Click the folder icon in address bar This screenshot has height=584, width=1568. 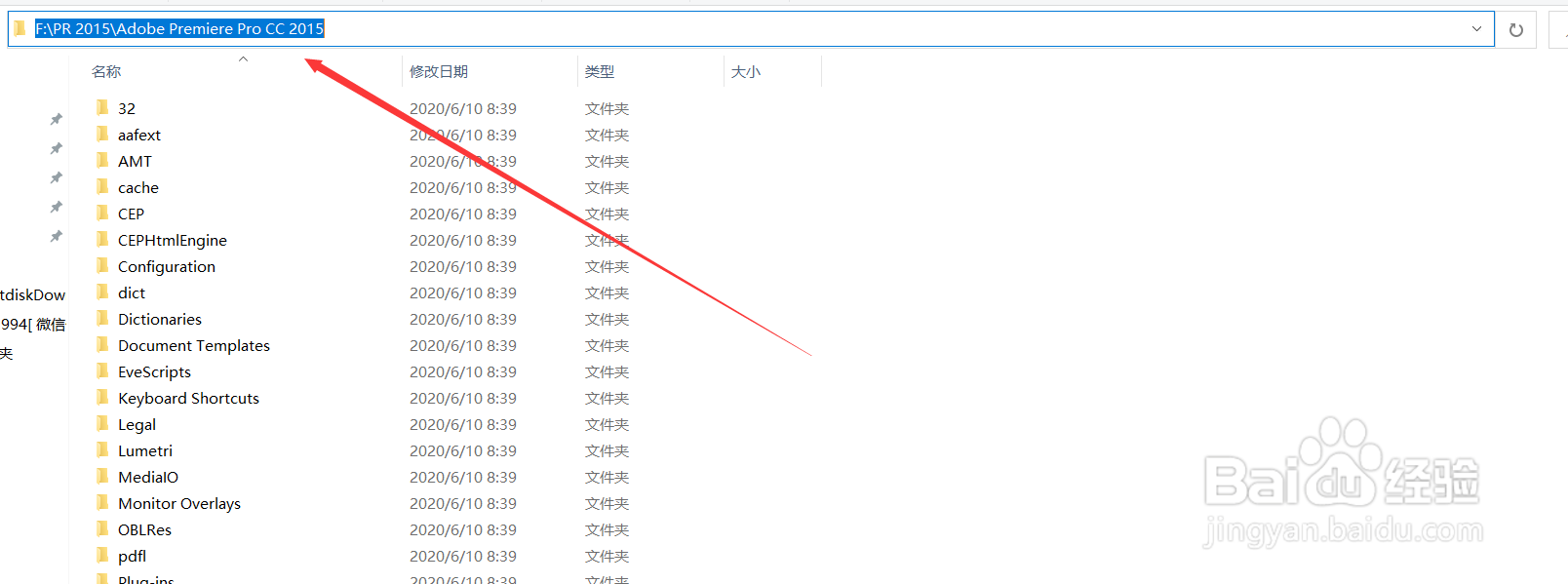20,28
